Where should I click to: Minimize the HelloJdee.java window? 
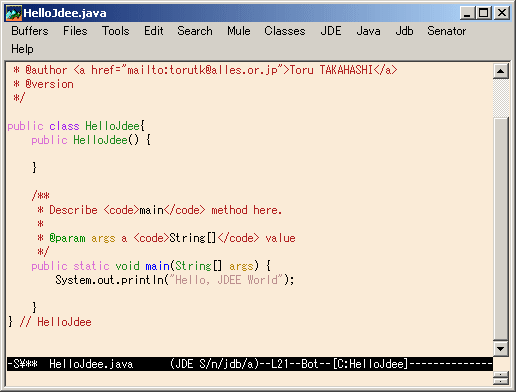[x=467, y=13]
